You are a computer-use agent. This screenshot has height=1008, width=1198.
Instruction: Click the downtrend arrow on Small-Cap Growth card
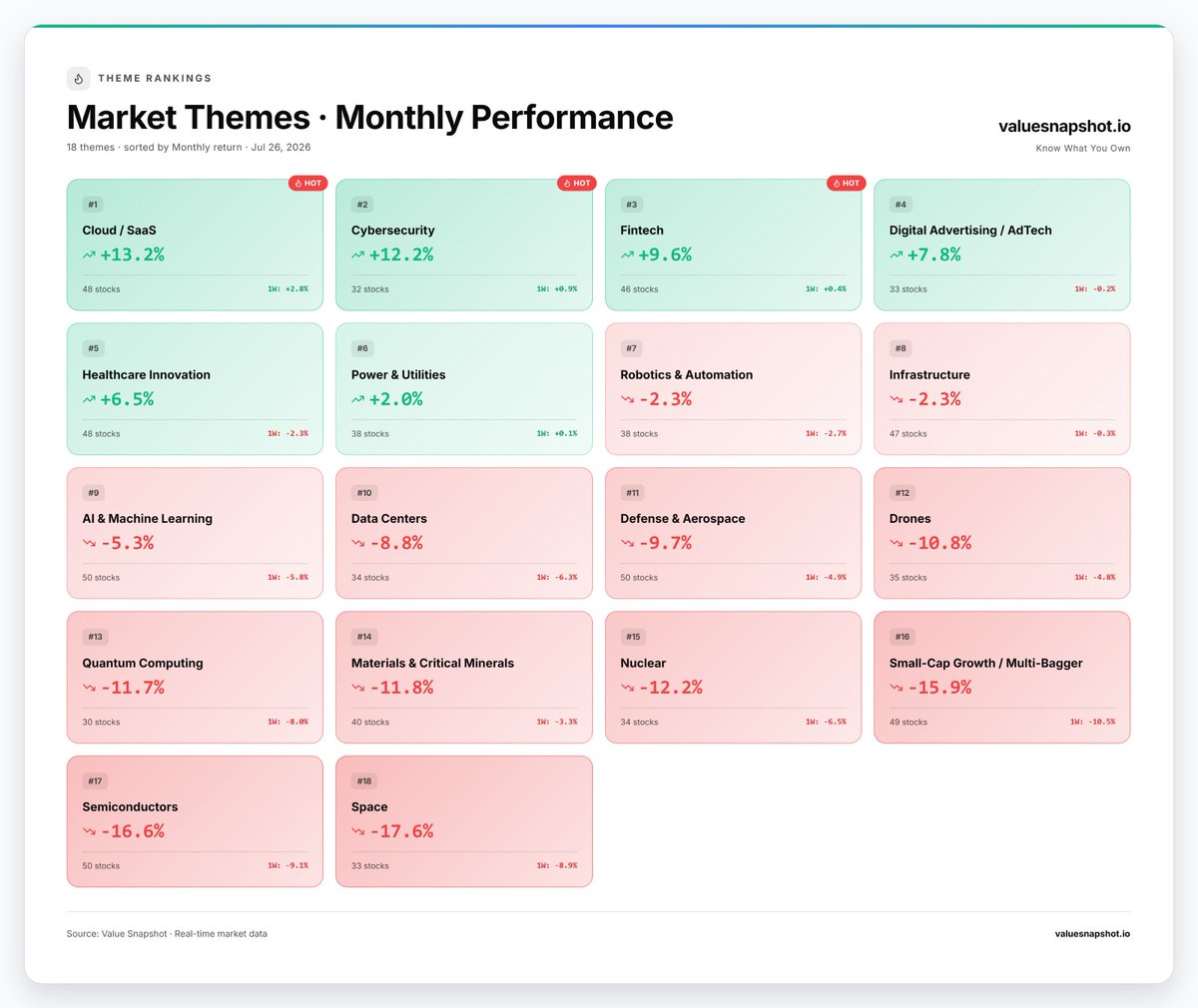(x=897, y=688)
